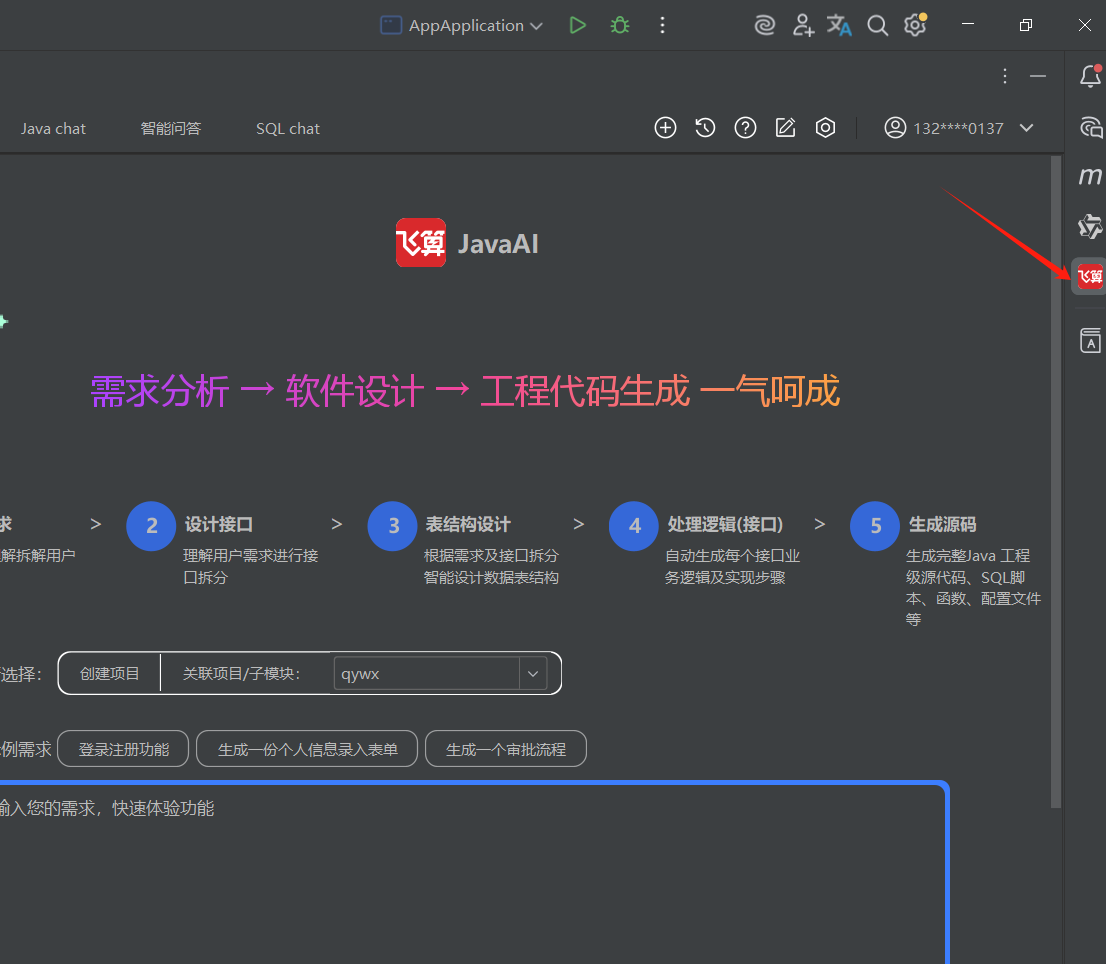Start a new chat with plus icon
This screenshot has height=964, width=1106.
665,128
